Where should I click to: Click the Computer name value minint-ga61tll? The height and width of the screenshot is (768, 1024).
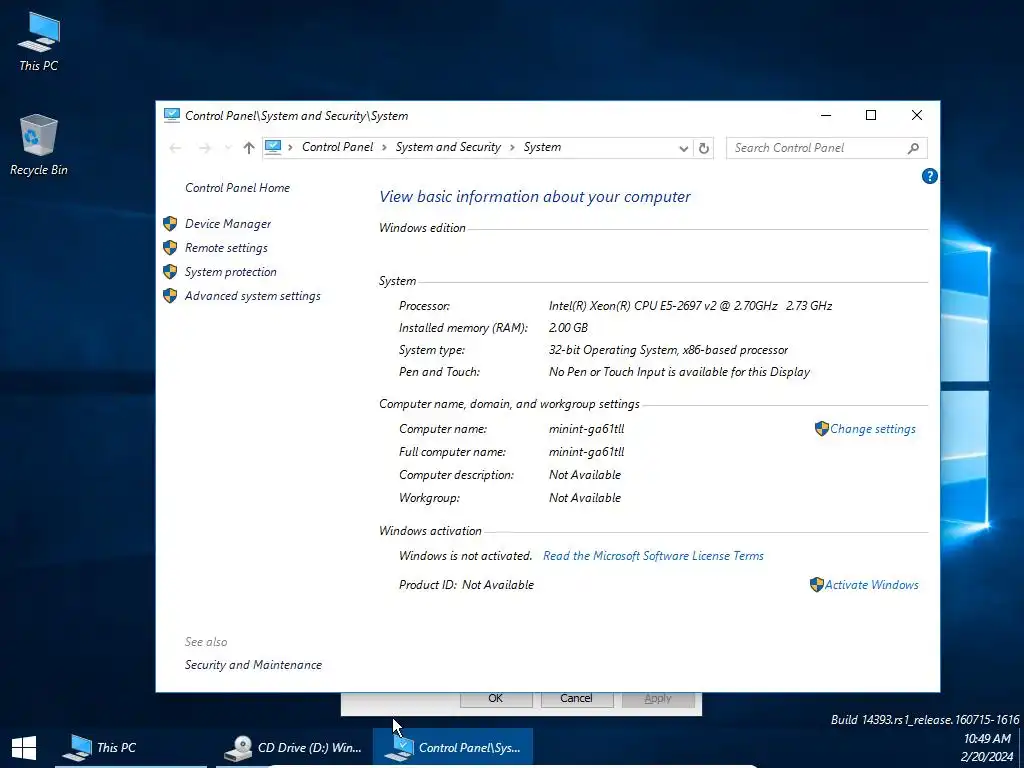click(586, 429)
